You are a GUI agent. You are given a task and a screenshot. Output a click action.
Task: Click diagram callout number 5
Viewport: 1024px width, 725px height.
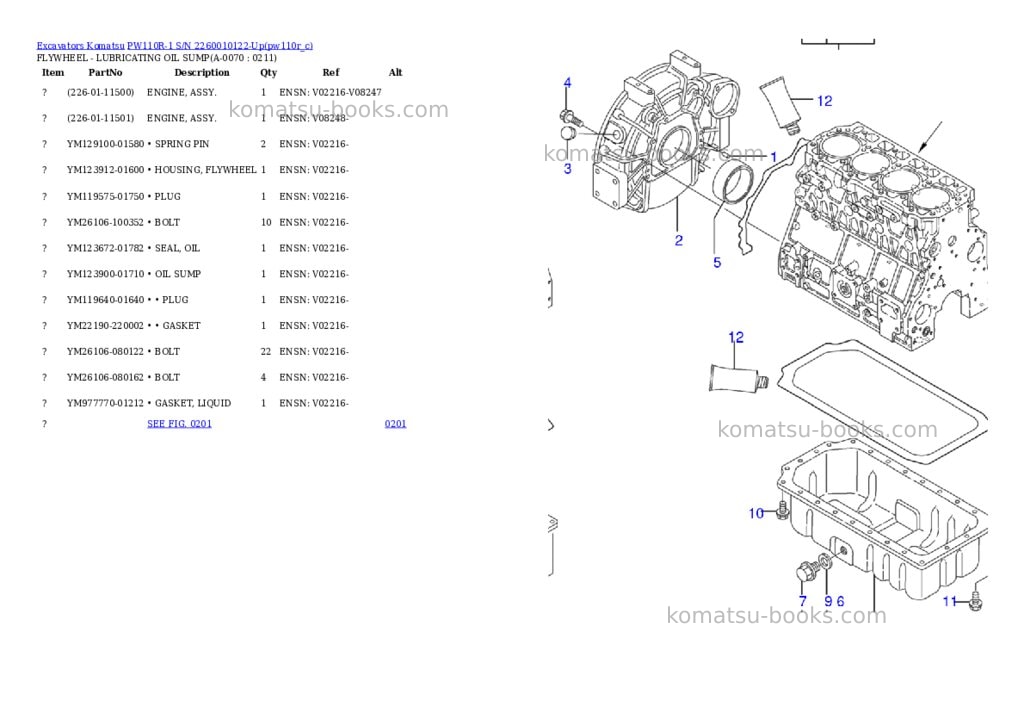pyautogui.click(x=717, y=263)
